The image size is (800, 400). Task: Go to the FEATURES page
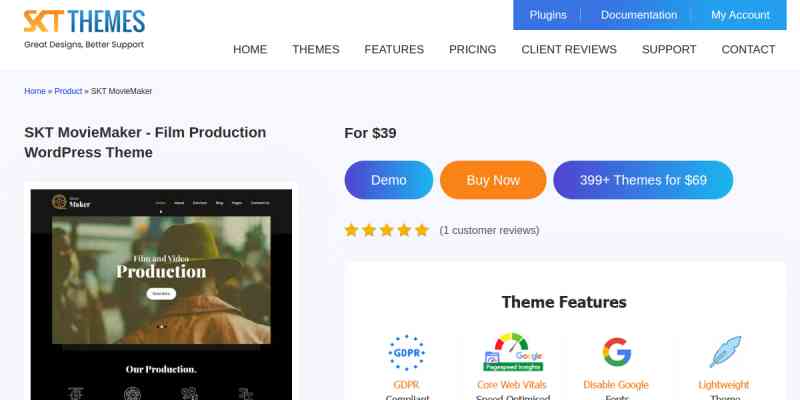(x=394, y=49)
